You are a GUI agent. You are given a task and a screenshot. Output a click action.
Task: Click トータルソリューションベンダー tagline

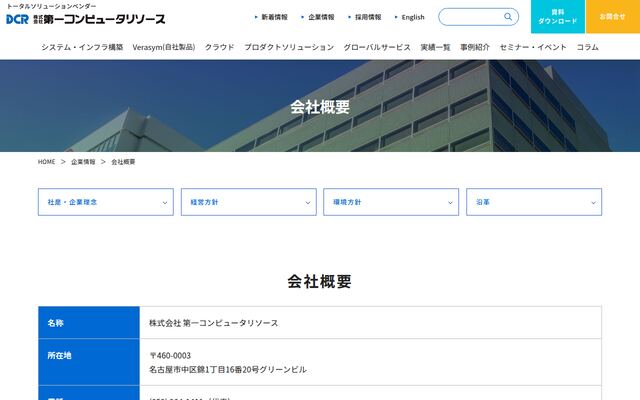51,6
